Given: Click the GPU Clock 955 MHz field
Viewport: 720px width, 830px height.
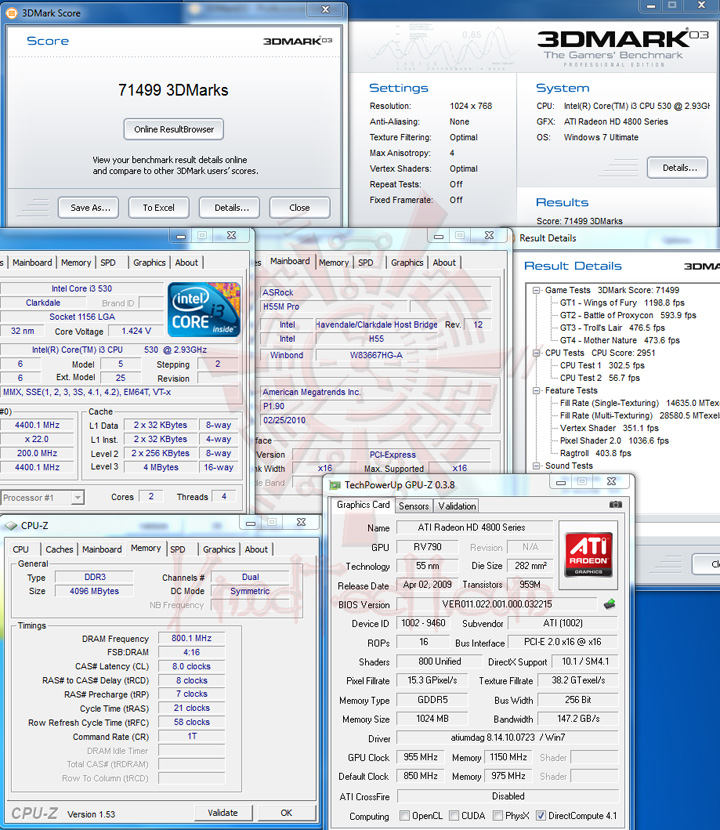Looking at the screenshot, I should (420, 757).
